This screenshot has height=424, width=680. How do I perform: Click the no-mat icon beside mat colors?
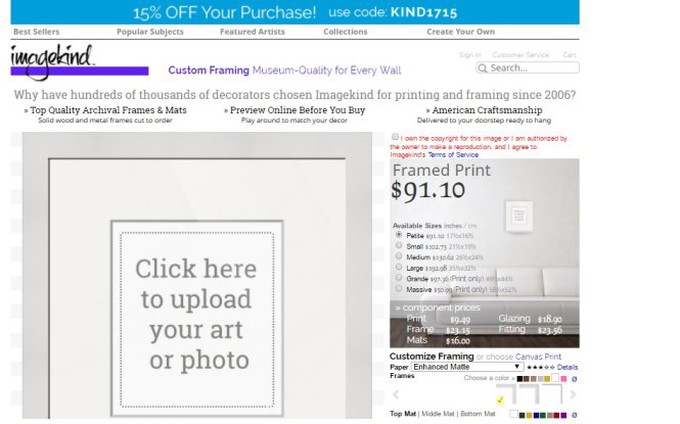pos(574,415)
